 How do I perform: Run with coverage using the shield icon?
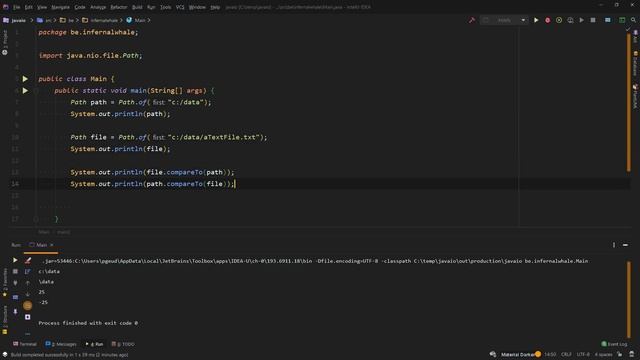559,20
